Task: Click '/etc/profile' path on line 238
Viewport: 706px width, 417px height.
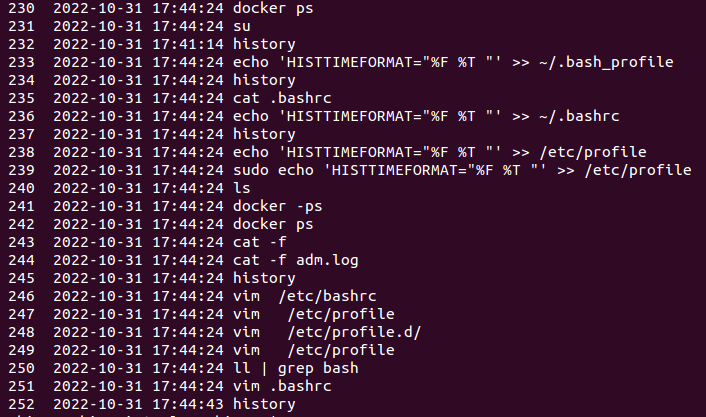Action: 593,152
